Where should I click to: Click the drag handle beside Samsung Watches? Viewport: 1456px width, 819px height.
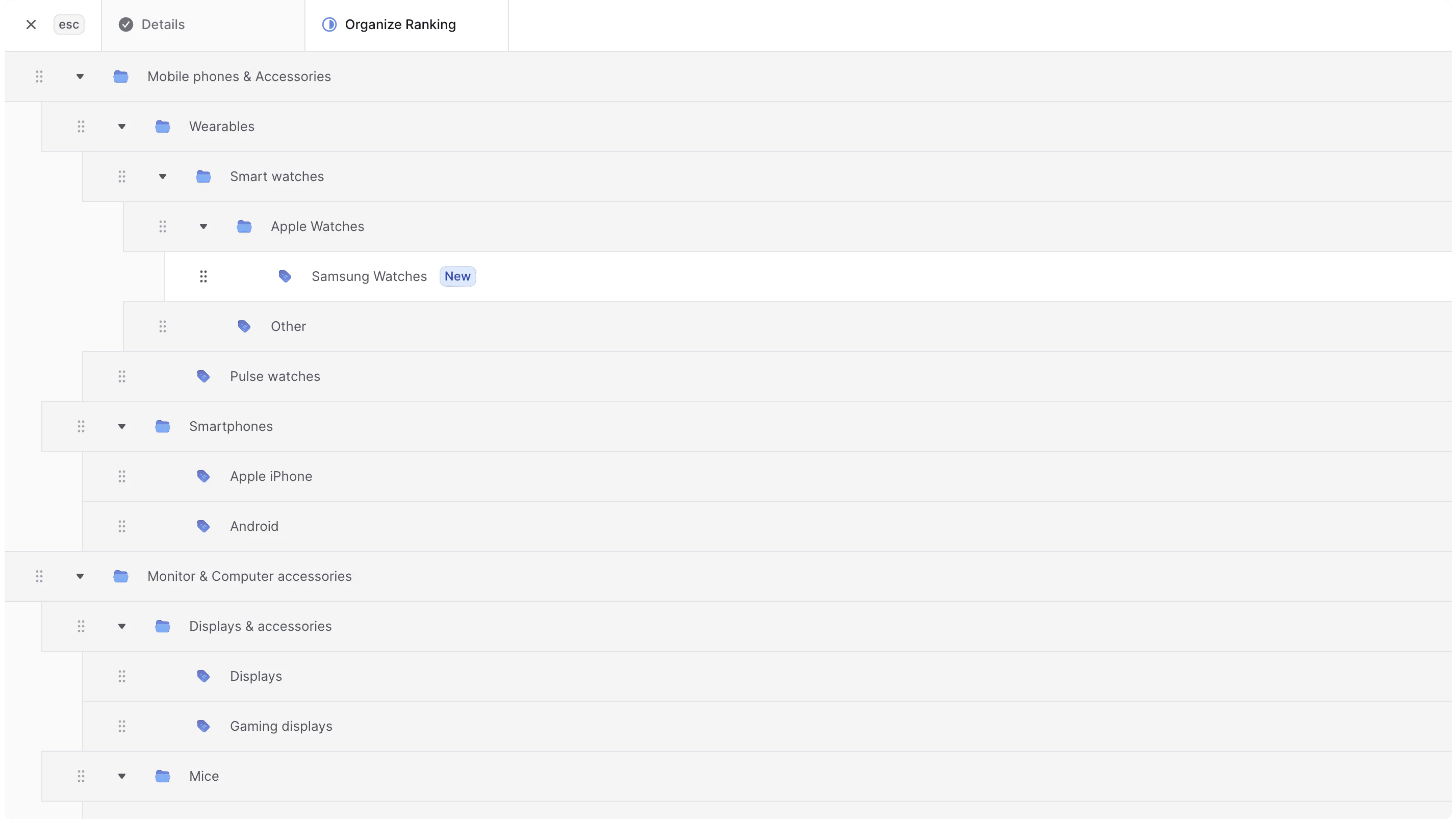(x=203, y=276)
